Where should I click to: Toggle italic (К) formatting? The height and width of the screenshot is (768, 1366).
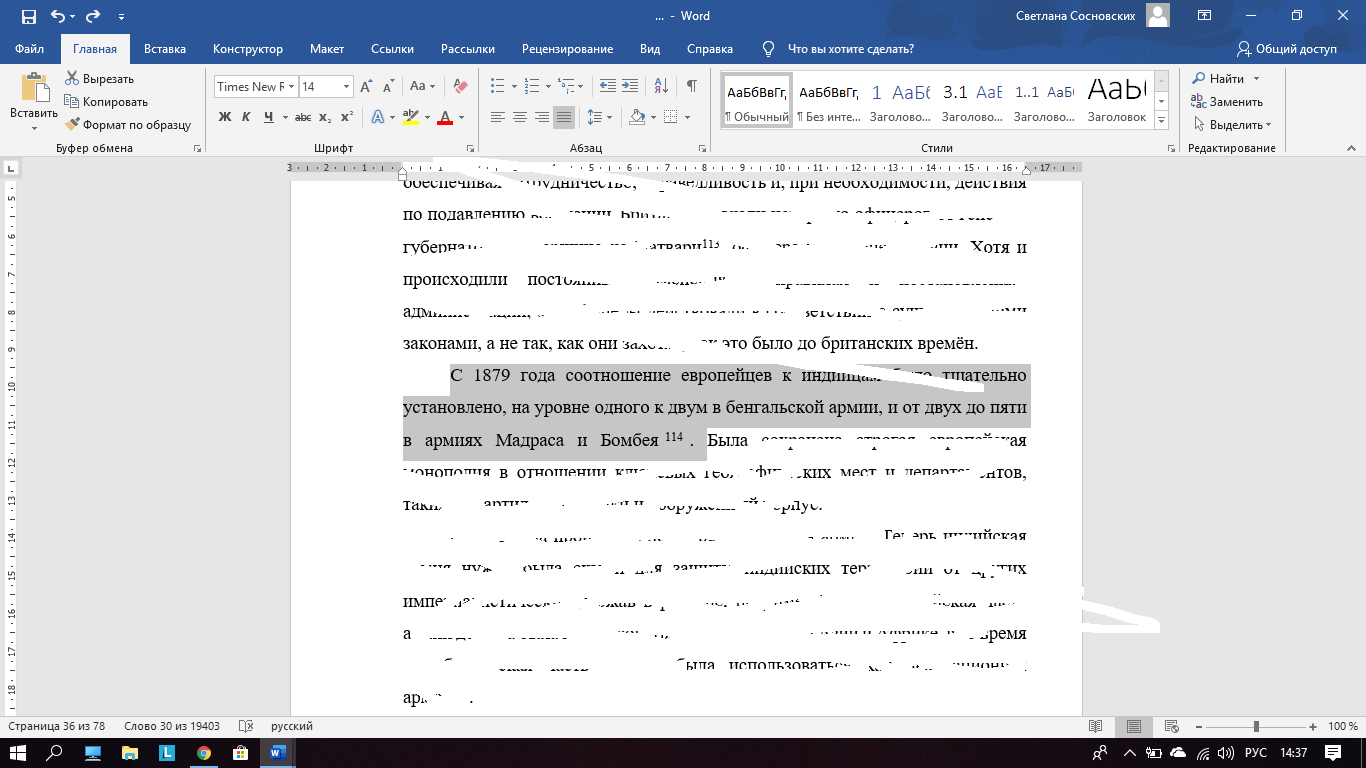pos(247,117)
